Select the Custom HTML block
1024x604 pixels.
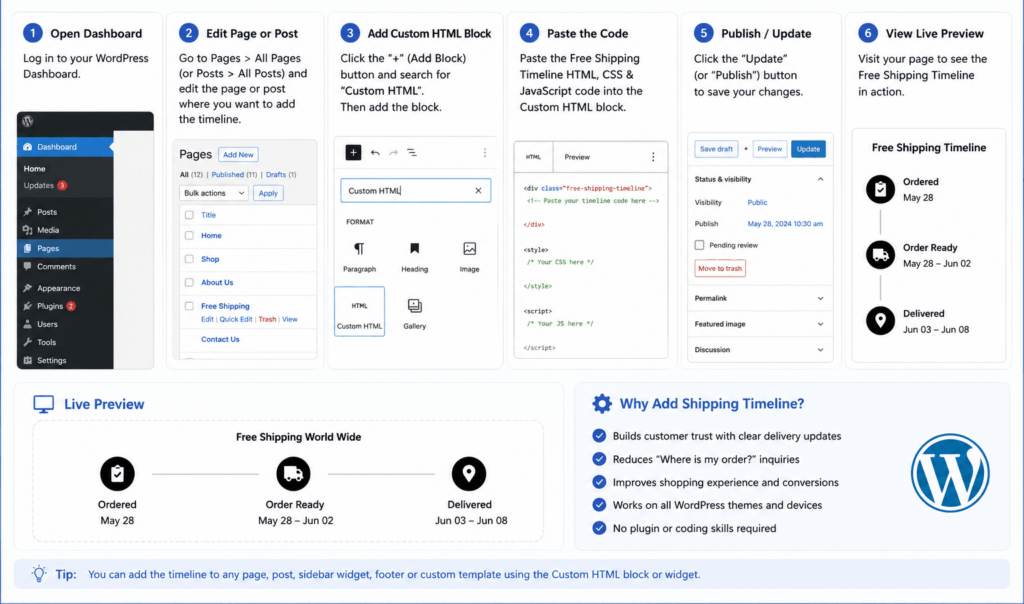pyautogui.click(x=359, y=311)
